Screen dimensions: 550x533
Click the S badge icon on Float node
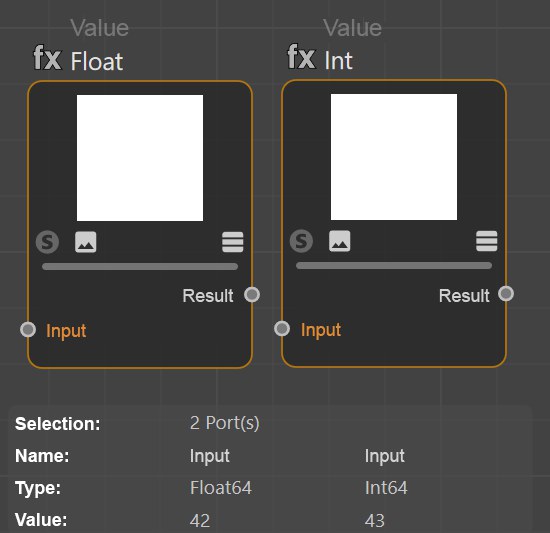click(x=47, y=242)
